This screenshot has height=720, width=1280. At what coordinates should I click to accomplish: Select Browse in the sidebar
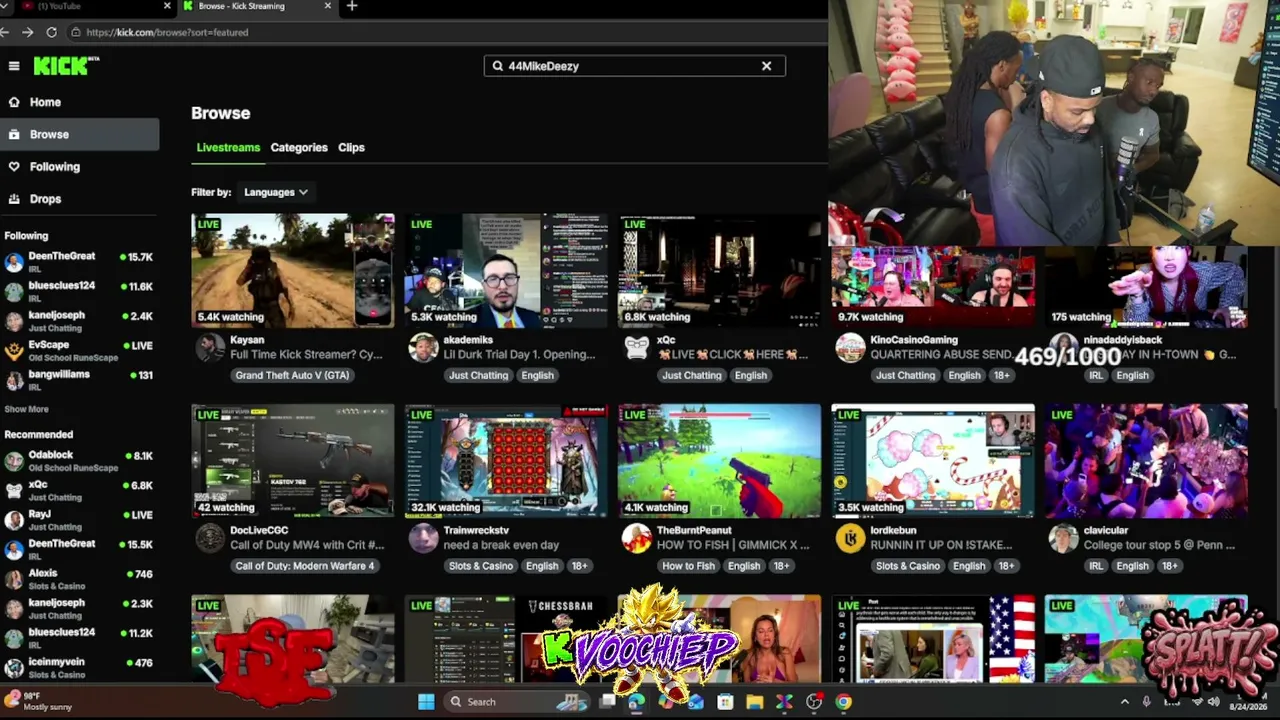click(80, 134)
